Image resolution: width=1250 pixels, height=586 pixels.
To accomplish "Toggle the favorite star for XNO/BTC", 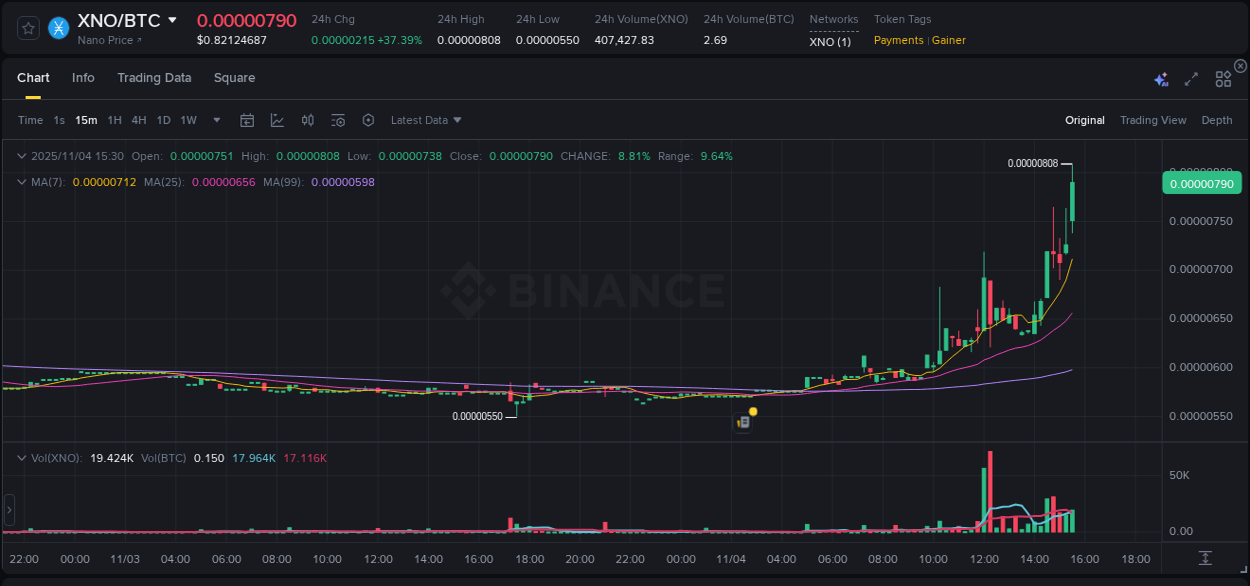I will 27,27.
